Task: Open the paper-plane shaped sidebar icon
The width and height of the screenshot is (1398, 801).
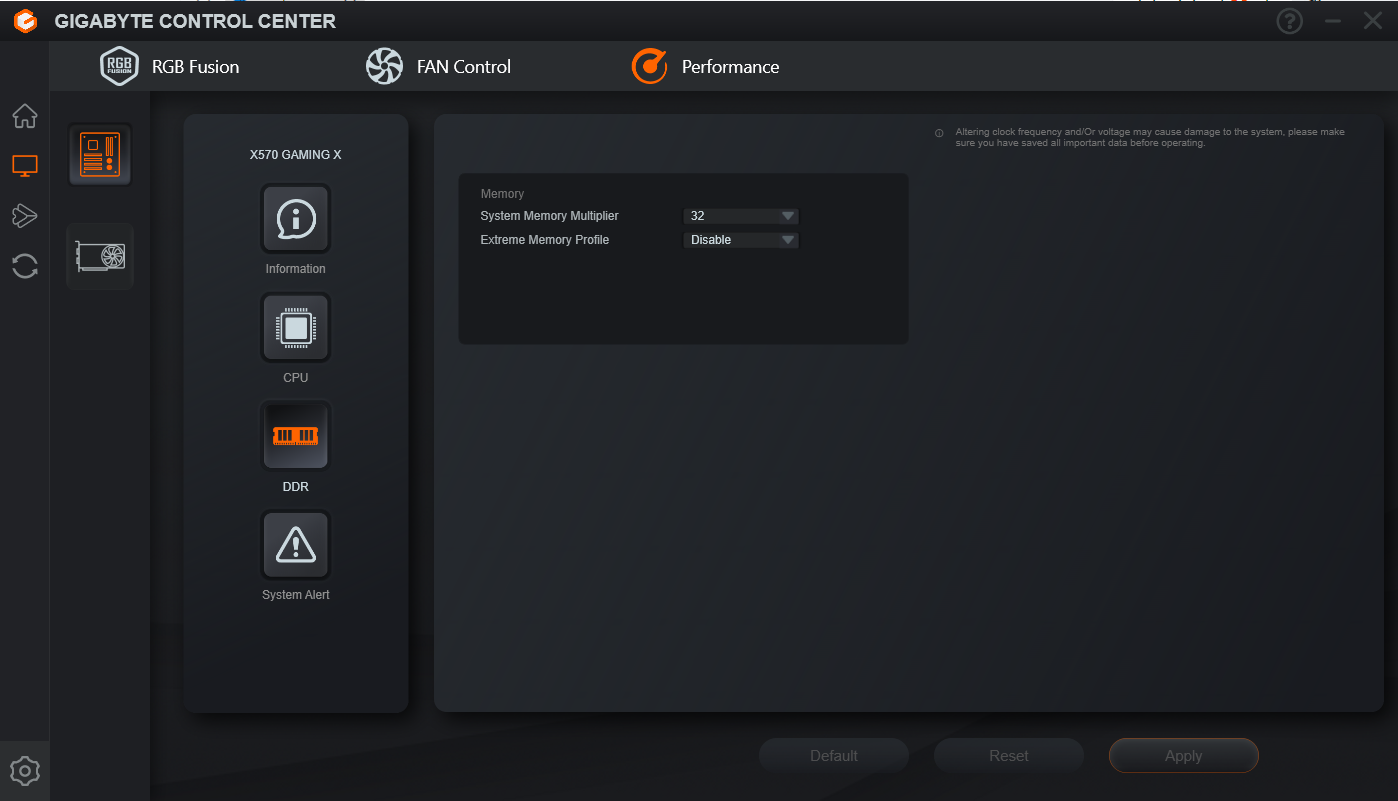Action: 25,216
